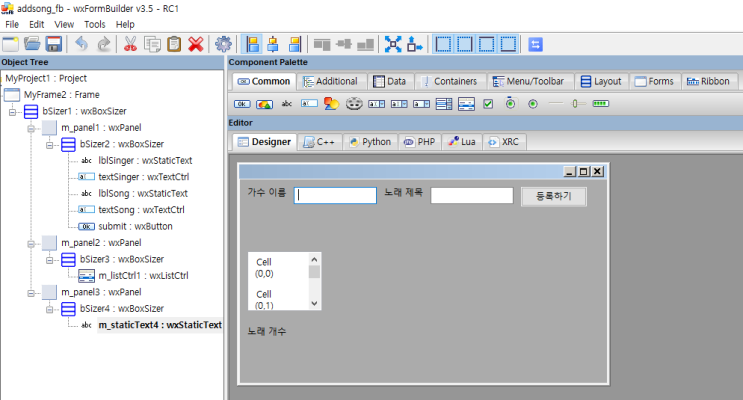This screenshot has width=743, height=400.
Task: Add a wxBitmapButton from the palette
Action: point(264,104)
